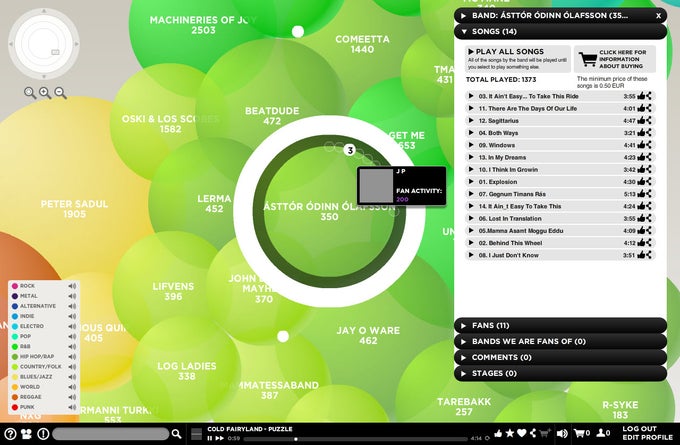Zoom out the map with minus magnifier
Screen dimensions: 680x445
[x=61, y=92]
